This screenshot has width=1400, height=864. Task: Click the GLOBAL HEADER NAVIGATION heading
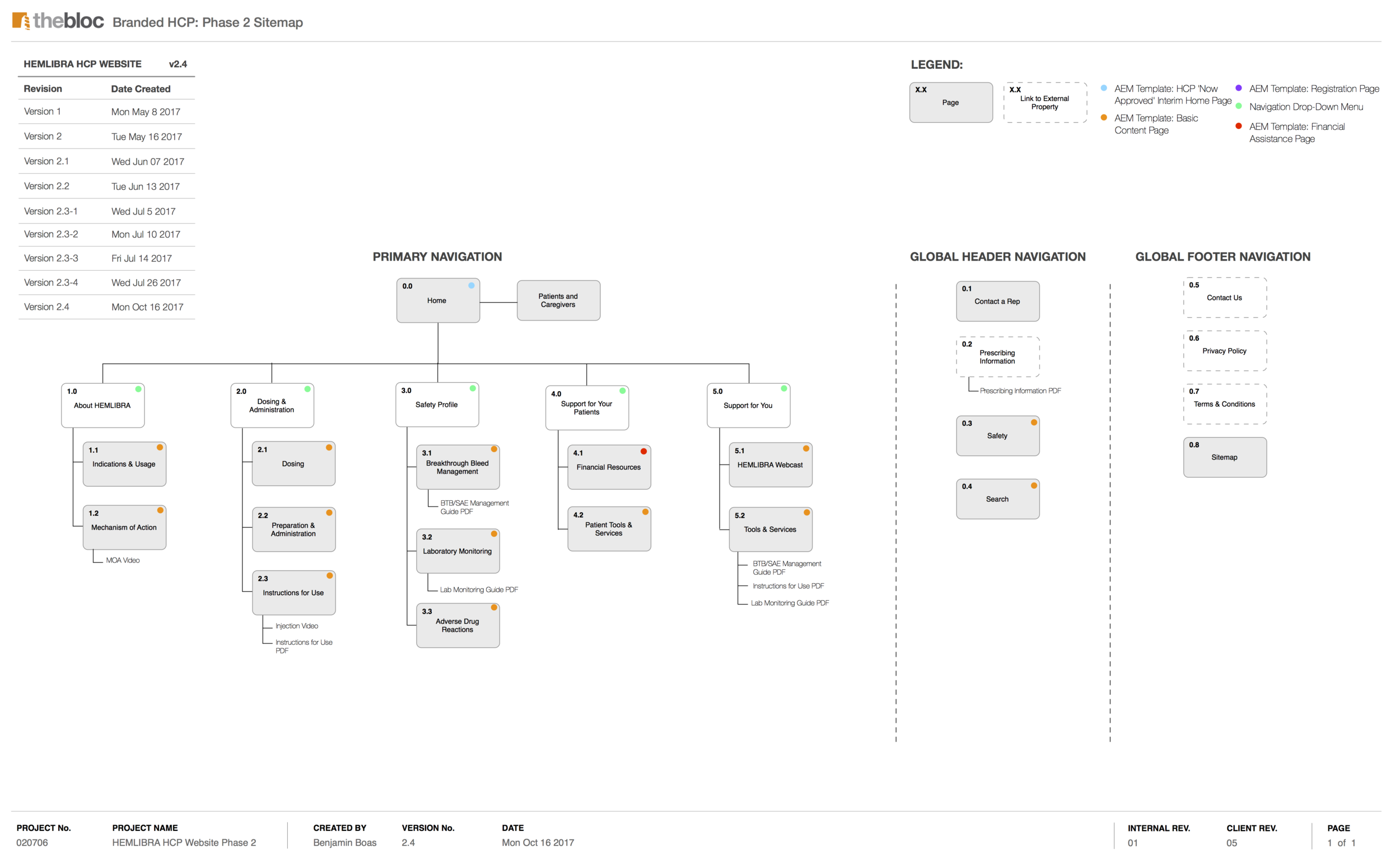[998, 257]
